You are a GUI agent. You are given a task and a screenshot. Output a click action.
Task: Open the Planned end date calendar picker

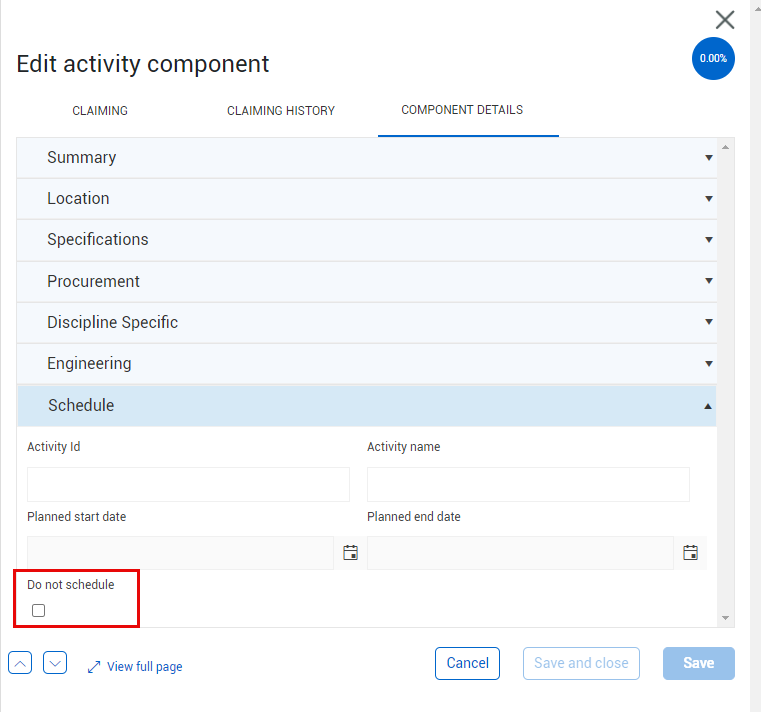point(690,552)
